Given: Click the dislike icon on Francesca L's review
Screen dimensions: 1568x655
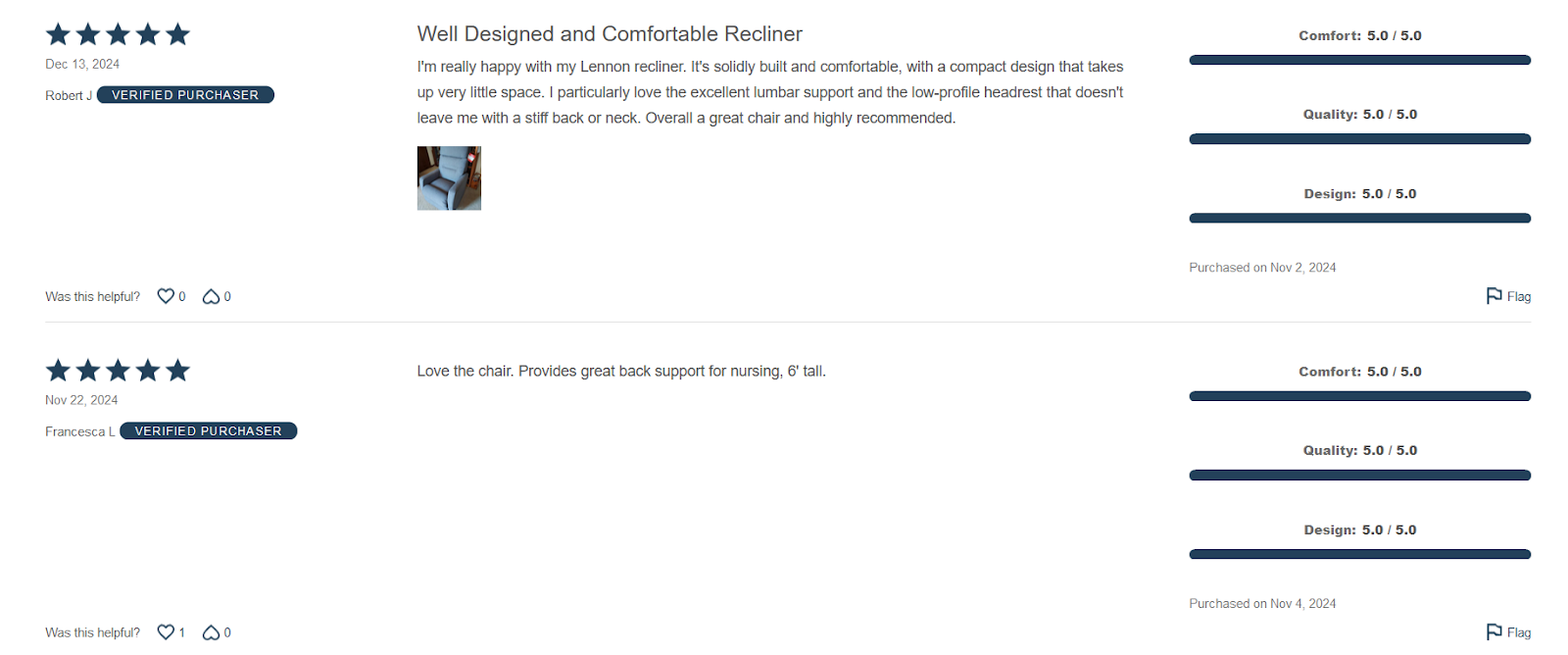Looking at the screenshot, I should (x=211, y=632).
